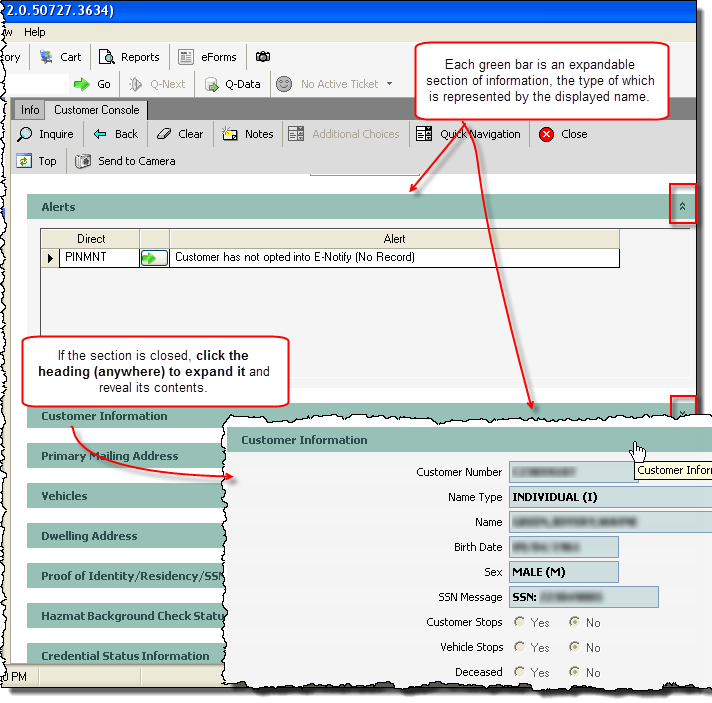Open the Quick Navigation tool

pos(470,134)
